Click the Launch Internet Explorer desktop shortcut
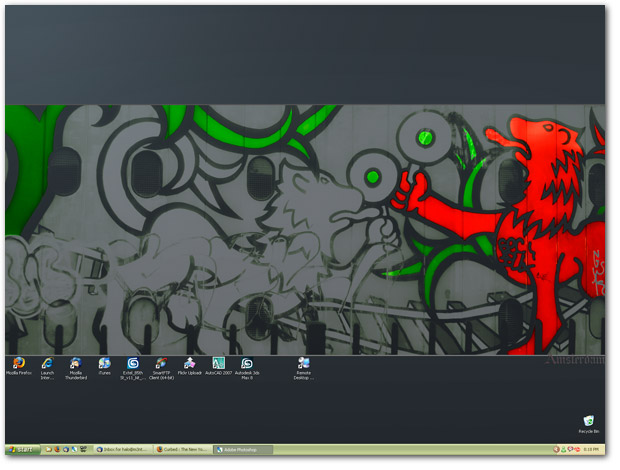620x470 pixels. coord(47,364)
